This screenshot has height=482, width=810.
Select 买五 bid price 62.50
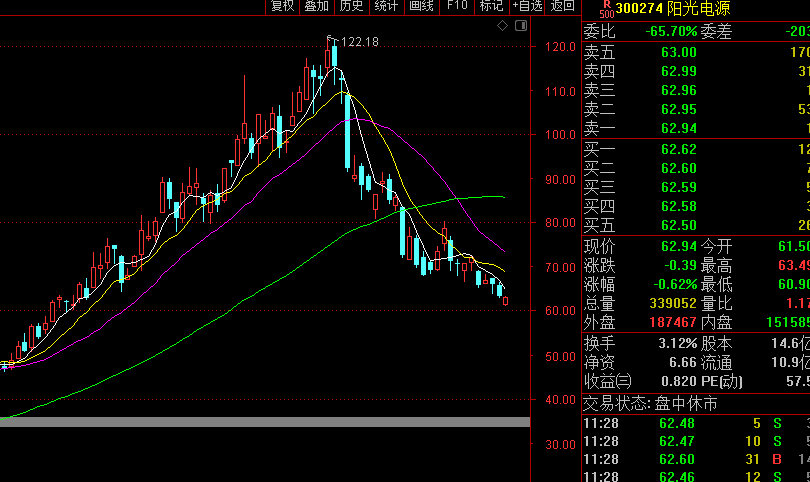pyautogui.click(x=679, y=225)
